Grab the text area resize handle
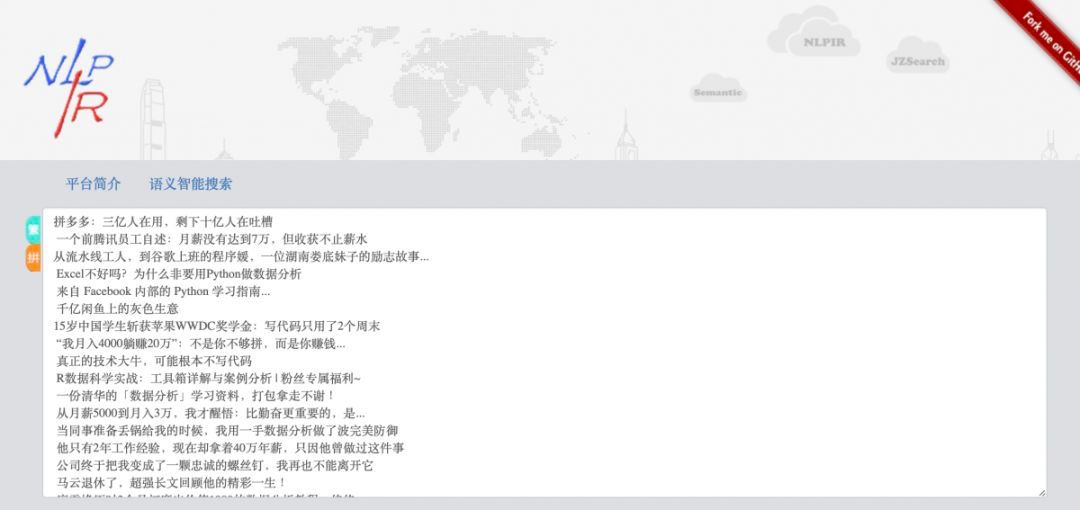The height and width of the screenshot is (510, 1080). tap(1041, 492)
